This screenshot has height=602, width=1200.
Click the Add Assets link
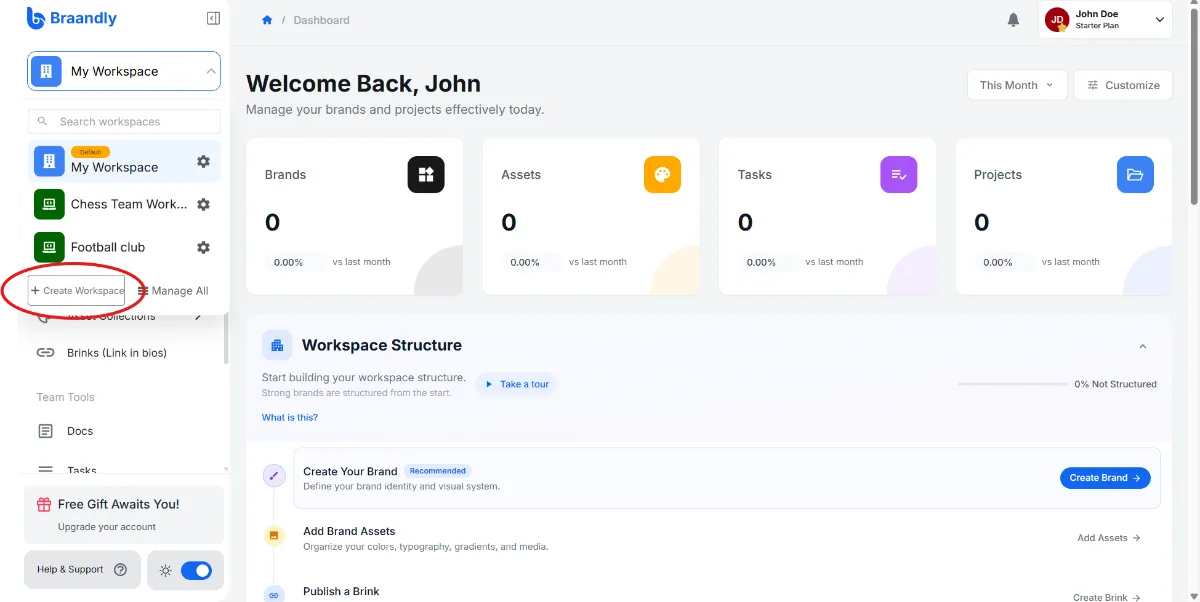[1109, 538]
